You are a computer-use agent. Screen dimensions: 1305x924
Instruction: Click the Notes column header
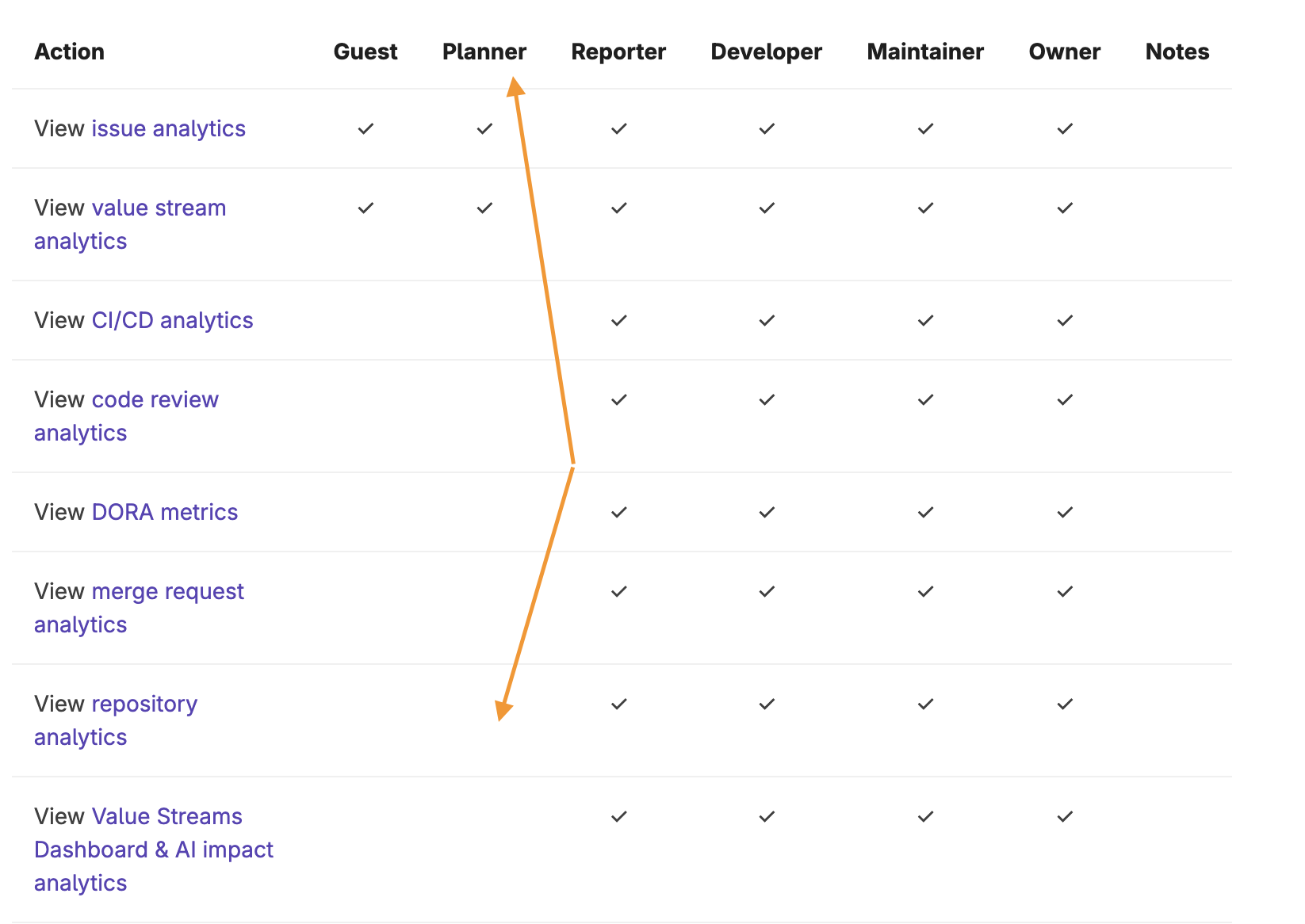tap(1177, 52)
